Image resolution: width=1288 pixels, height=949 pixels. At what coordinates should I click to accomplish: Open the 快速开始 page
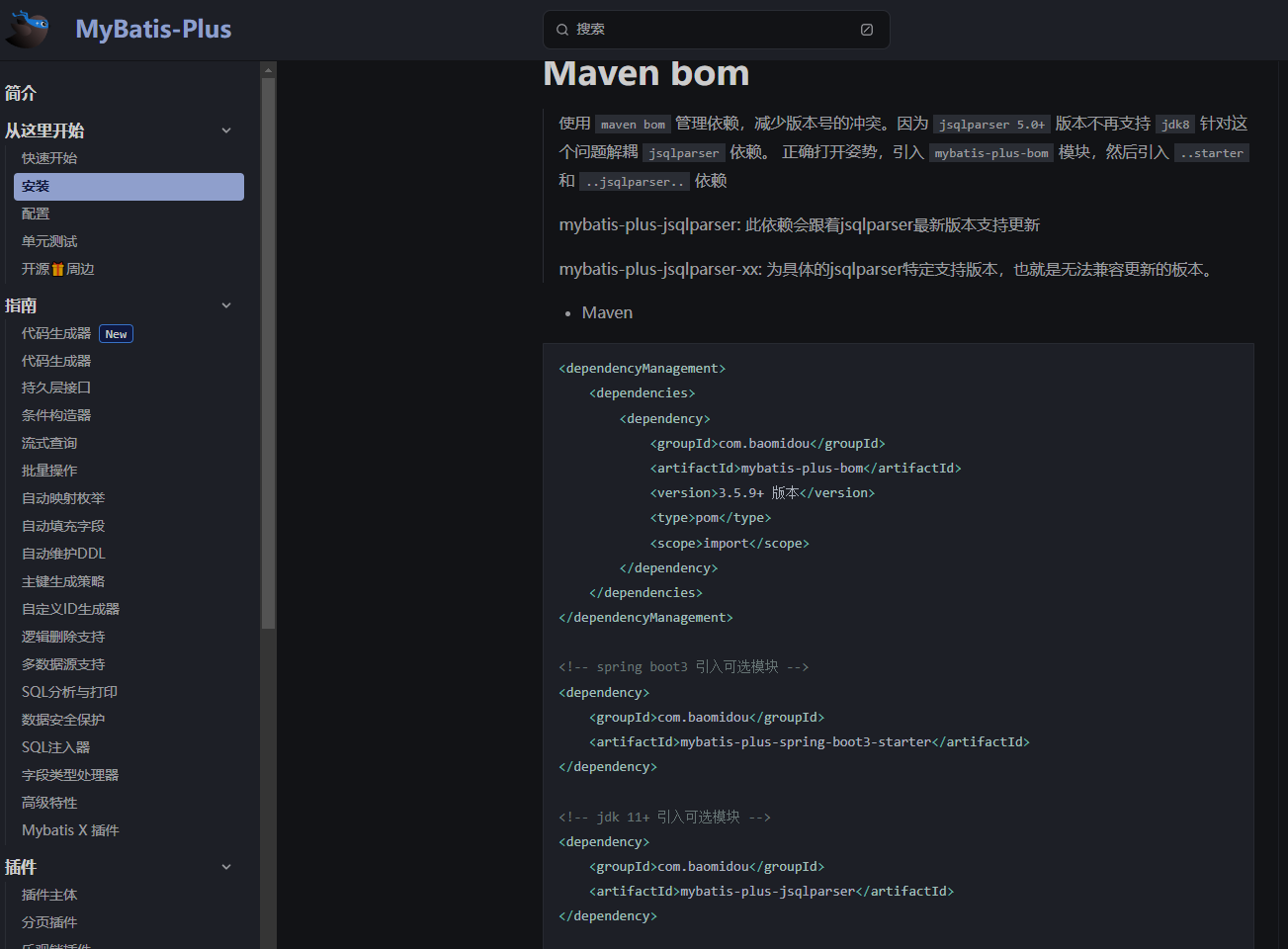[49, 158]
